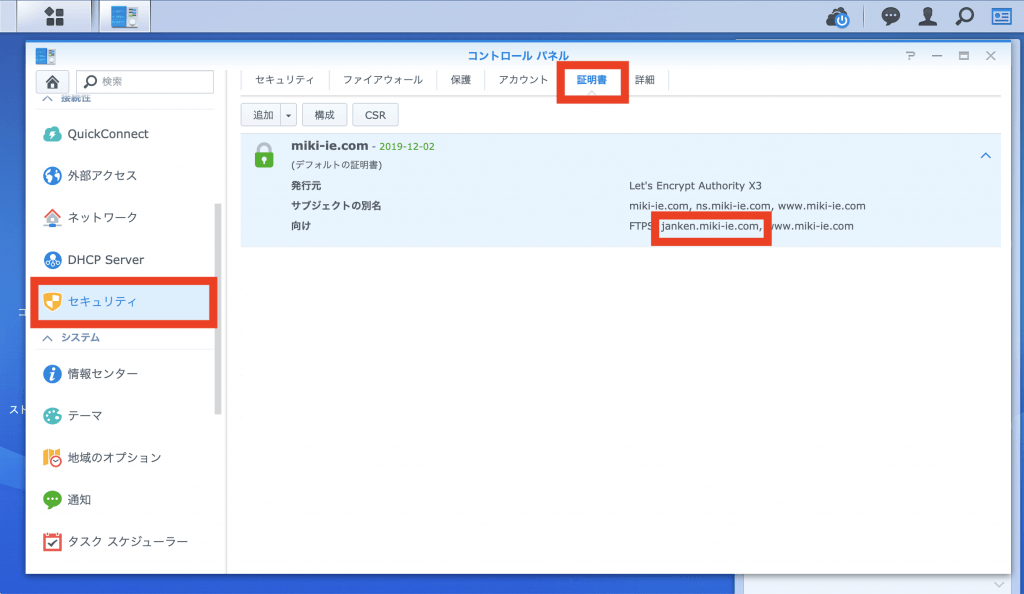Go to Control Panel home button
This screenshot has height=594, width=1024.
(52, 82)
